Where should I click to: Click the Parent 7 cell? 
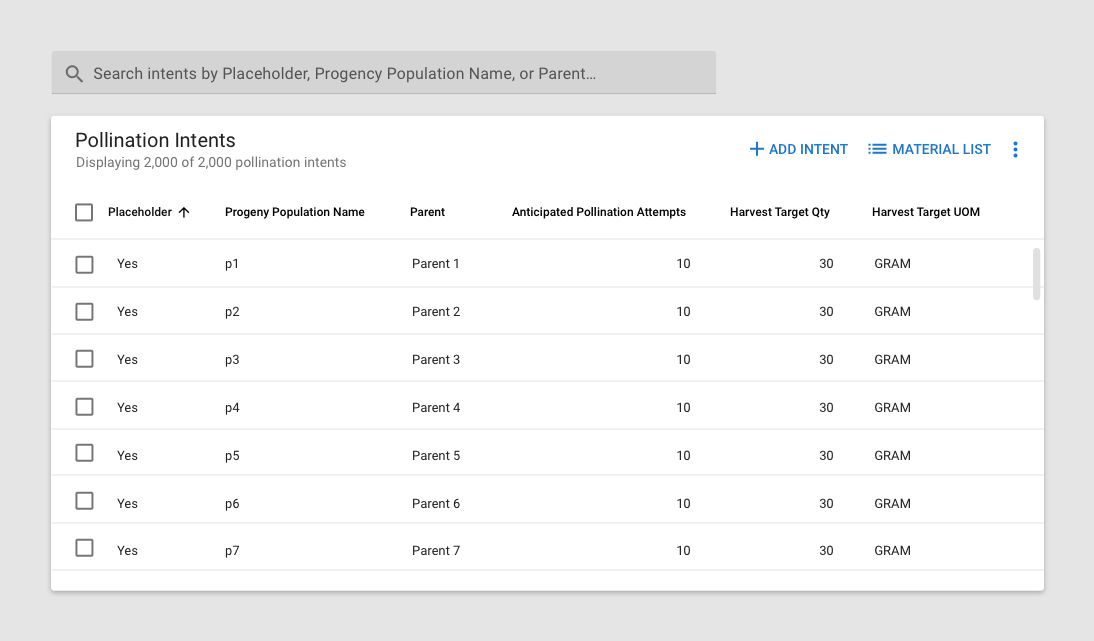click(x=436, y=551)
